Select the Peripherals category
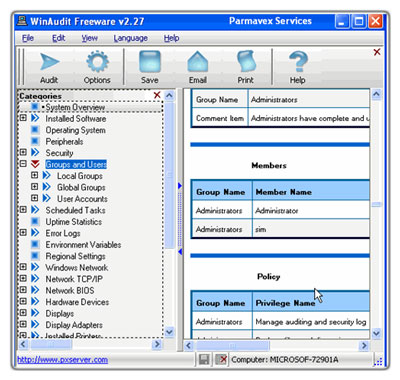 click(x=64, y=141)
